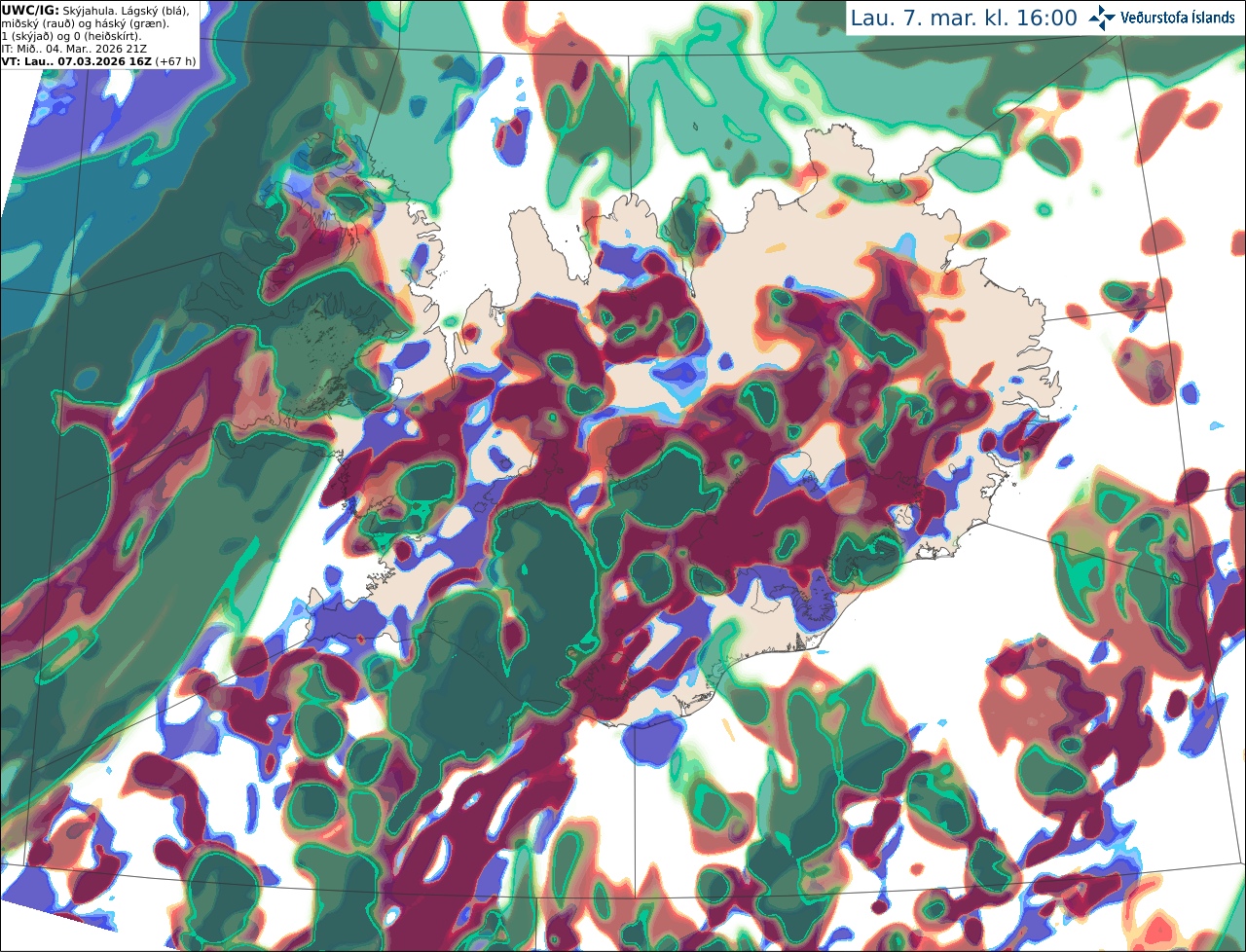Click the "1 (skýjað) og 0 (heiðskírt)." legend line

click(71, 36)
